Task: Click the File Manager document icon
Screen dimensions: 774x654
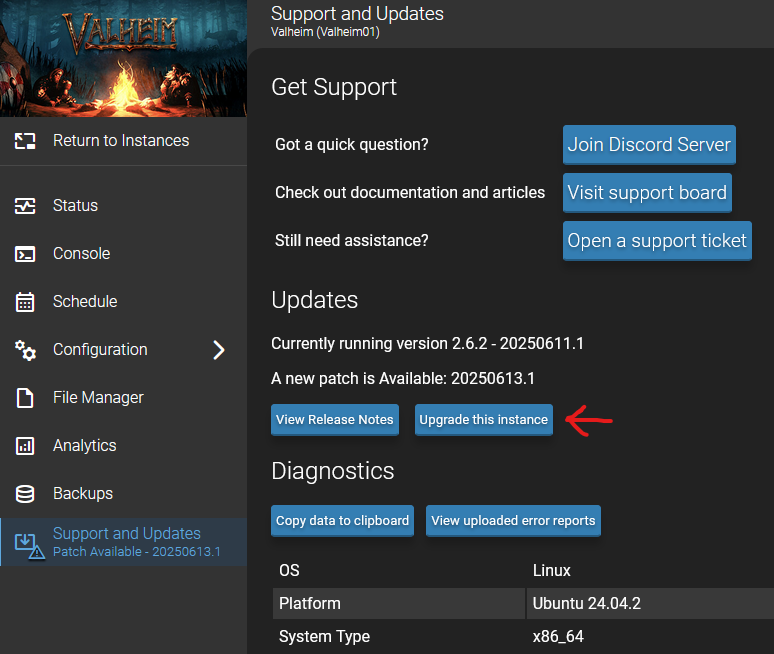Action: (25, 398)
